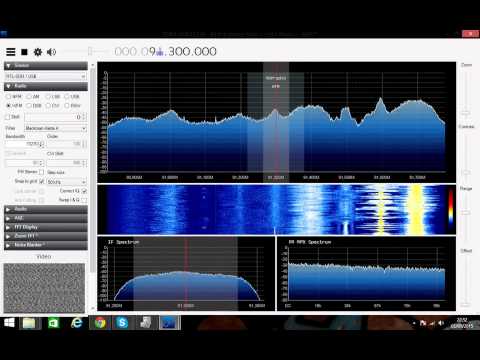The width and height of the screenshot is (480, 360).
Task: Click the system tray volume icon
Action: coord(441,323)
